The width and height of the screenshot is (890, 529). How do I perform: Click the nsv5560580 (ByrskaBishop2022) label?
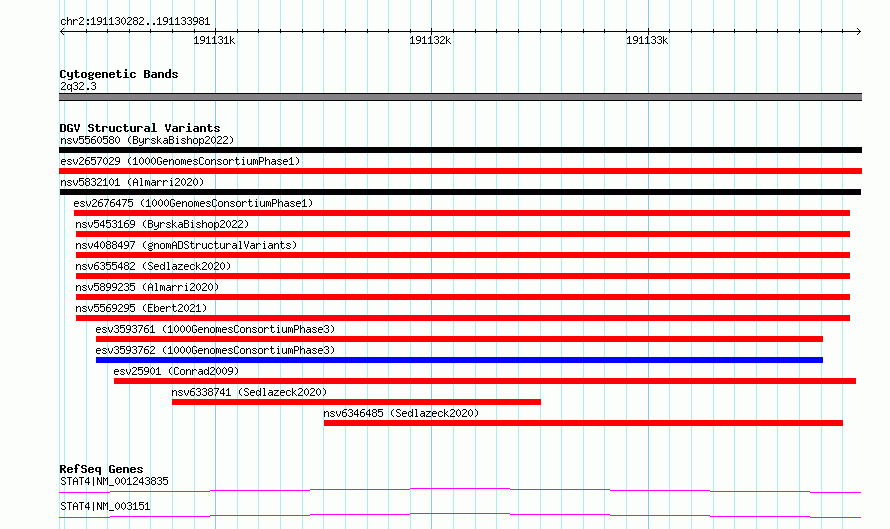(x=147, y=140)
